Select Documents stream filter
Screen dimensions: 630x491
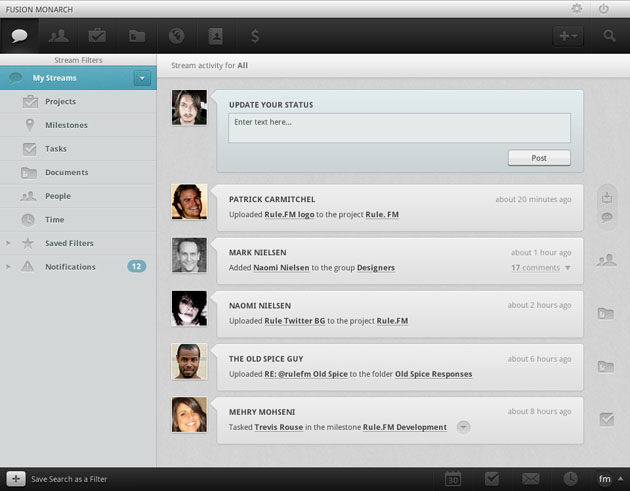coord(78,172)
